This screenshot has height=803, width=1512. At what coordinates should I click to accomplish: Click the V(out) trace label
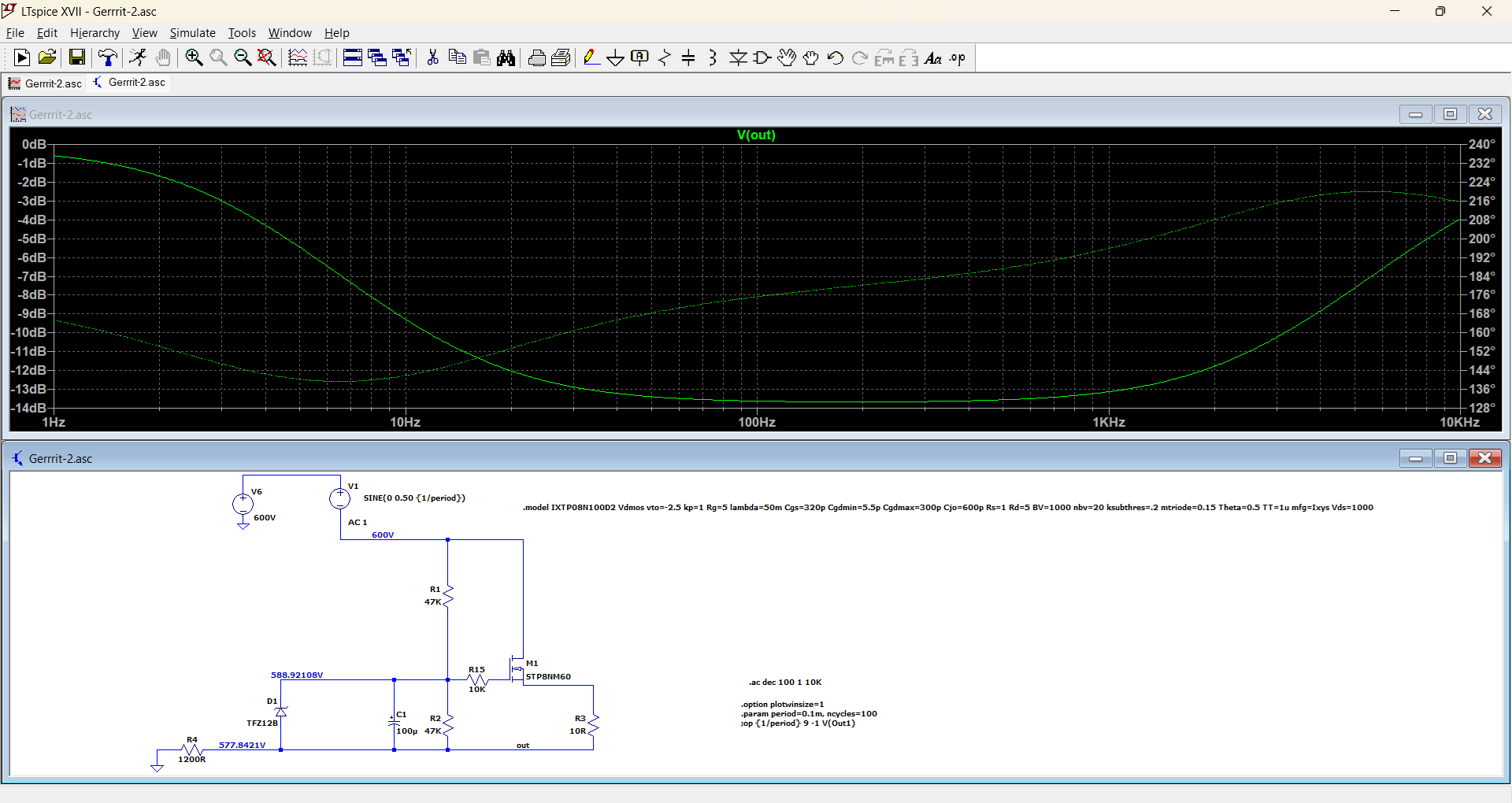(756, 135)
